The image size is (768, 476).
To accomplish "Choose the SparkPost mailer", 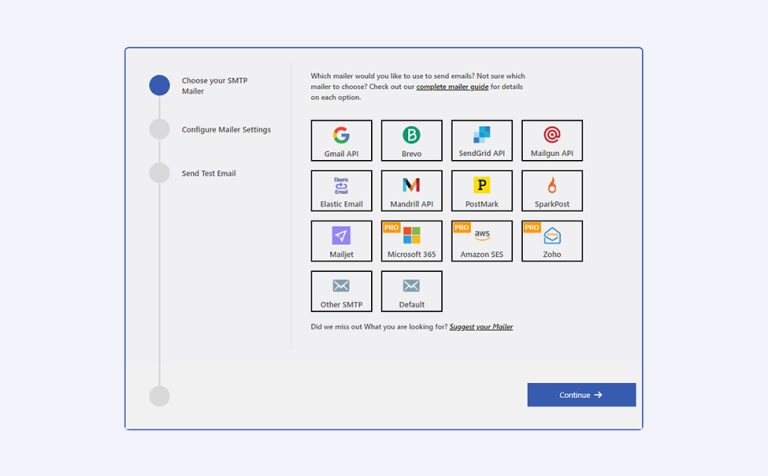I will (552, 191).
